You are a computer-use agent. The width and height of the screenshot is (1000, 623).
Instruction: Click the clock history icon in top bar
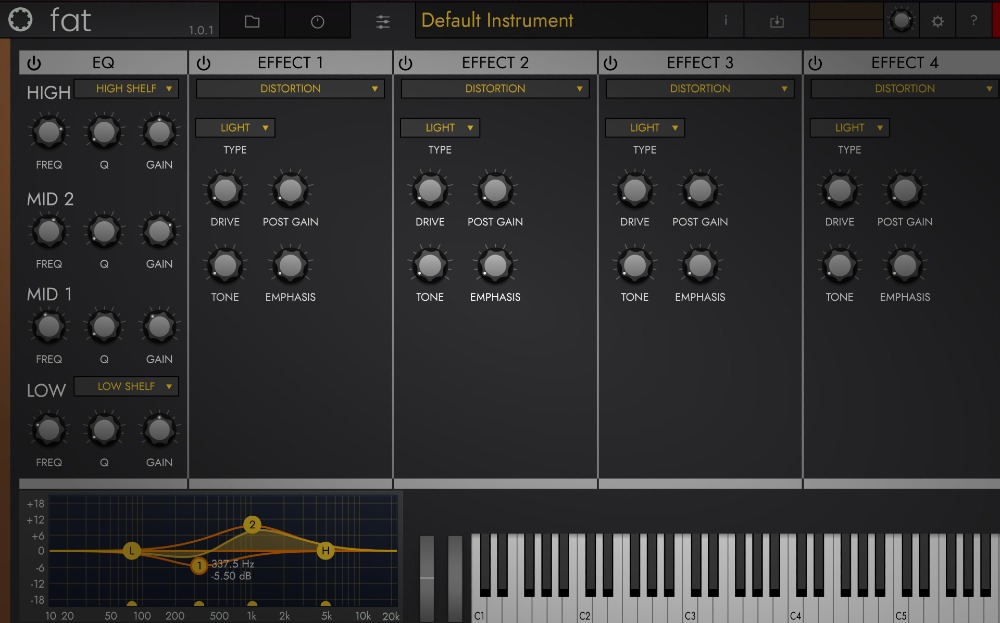coord(319,20)
